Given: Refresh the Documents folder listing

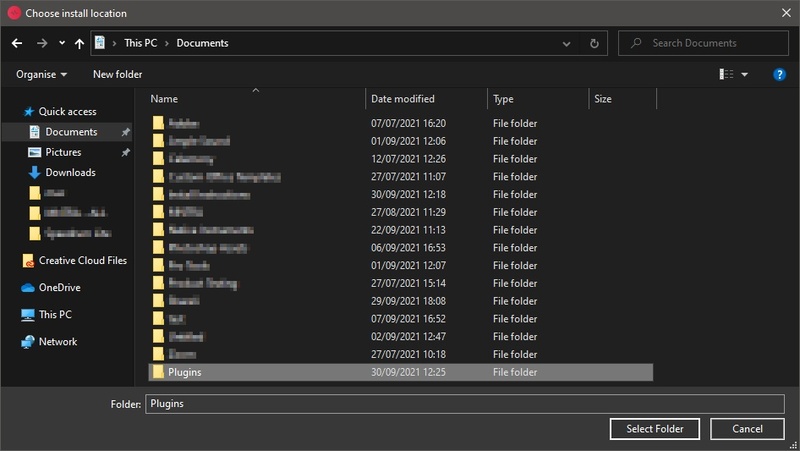Looking at the screenshot, I should (594, 44).
